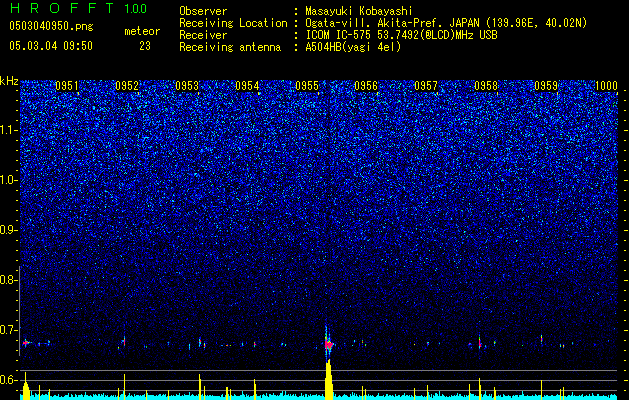Viewport: 629px width, 400px height.
Task: Click the "meteor" label
Action: 142,31
